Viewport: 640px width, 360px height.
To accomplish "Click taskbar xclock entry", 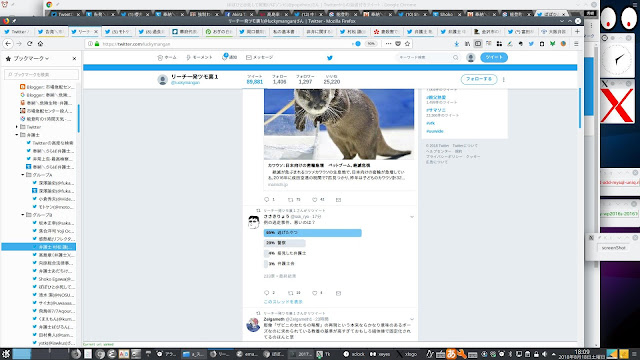I will click(354, 354).
